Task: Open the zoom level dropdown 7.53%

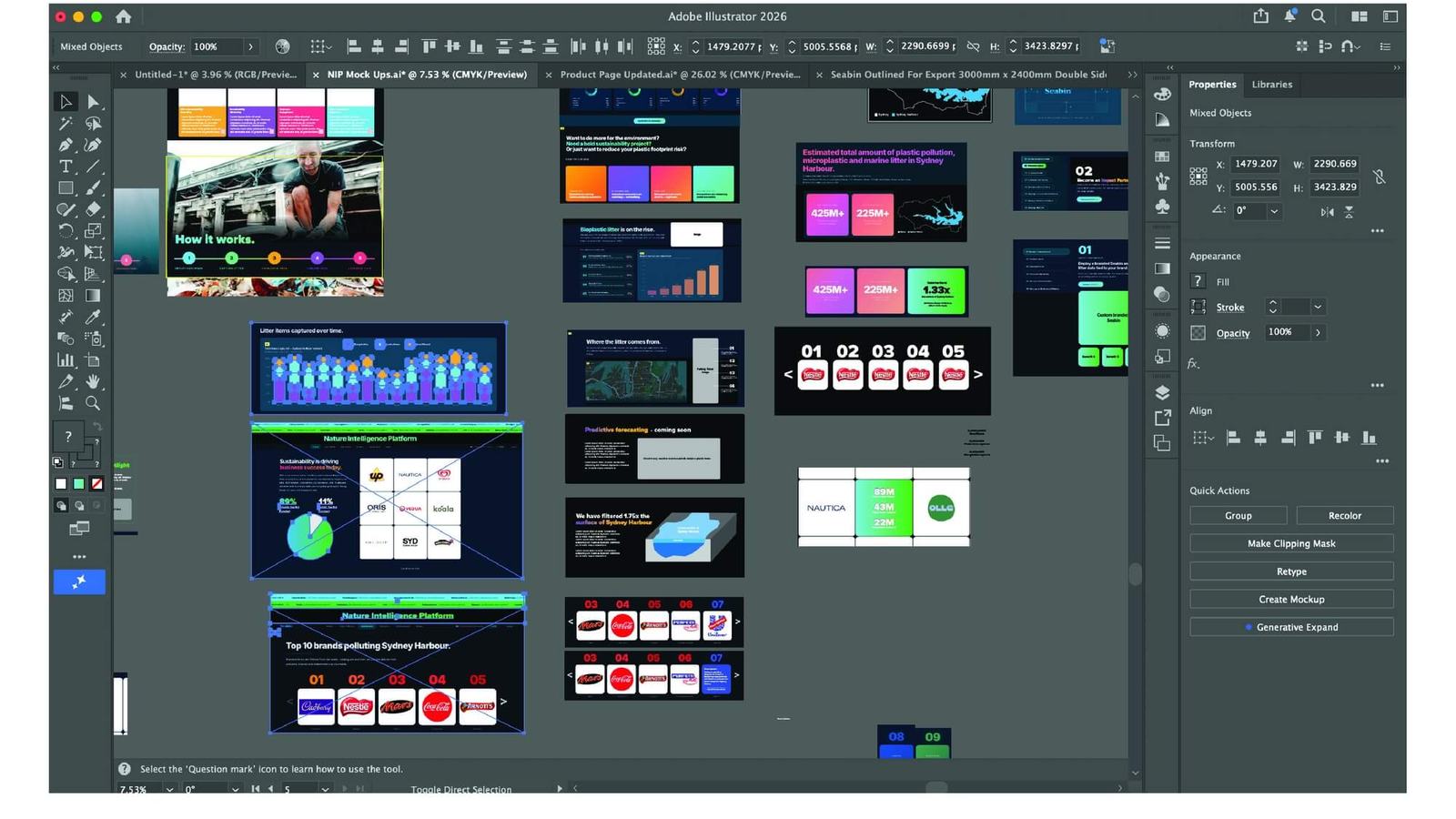Action: point(169,789)
